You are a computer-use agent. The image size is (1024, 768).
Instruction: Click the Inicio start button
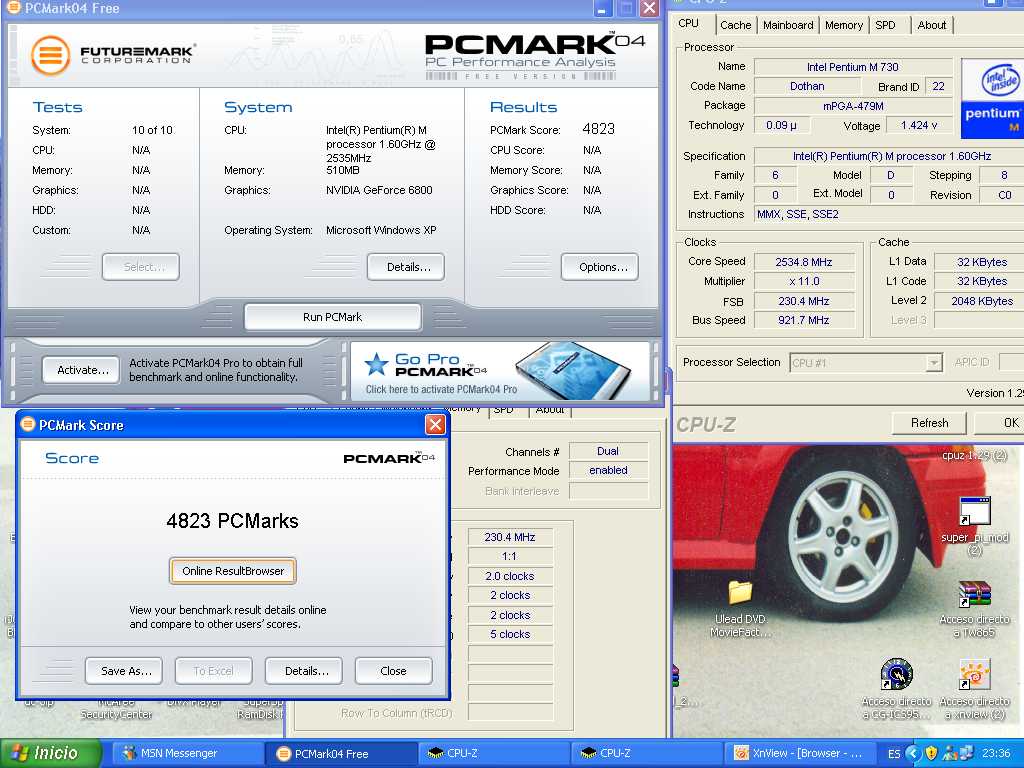point(51,753)
